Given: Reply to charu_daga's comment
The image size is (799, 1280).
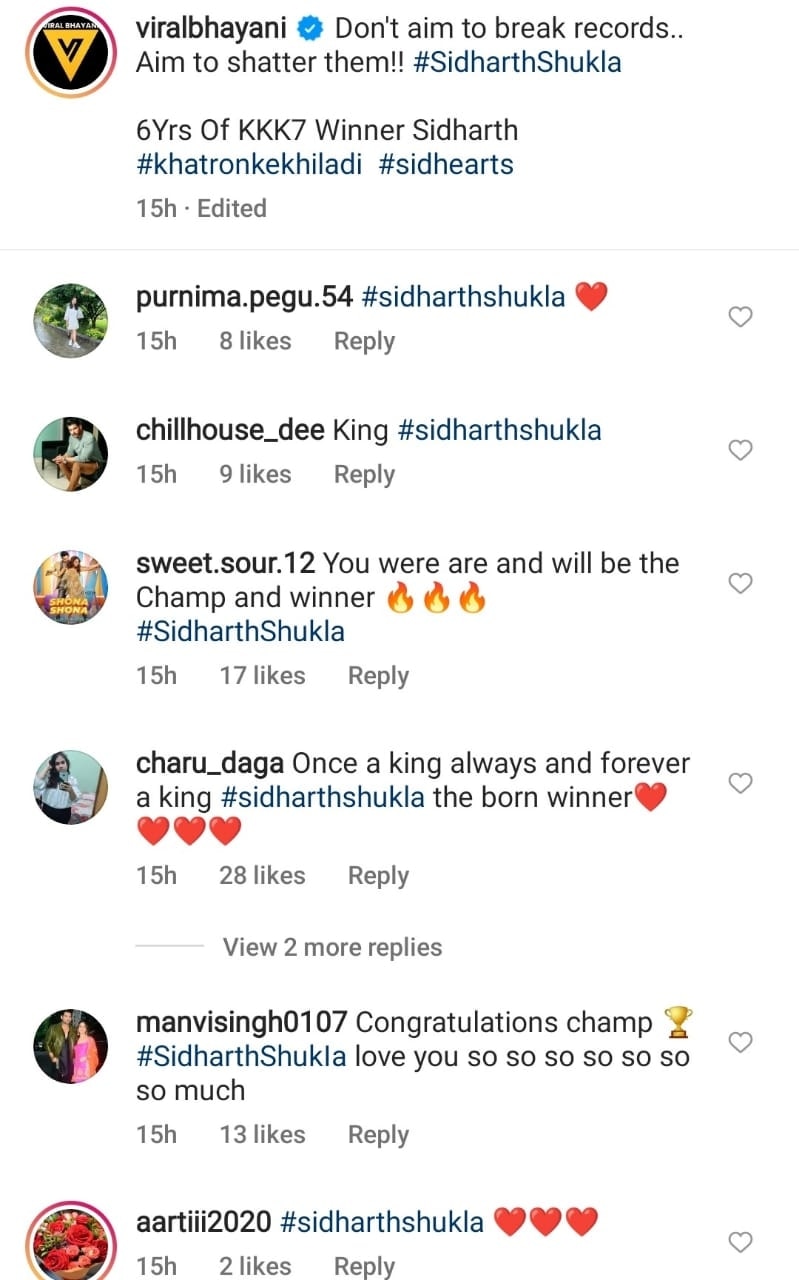Looking at the screenshot, I should [378, 875].
